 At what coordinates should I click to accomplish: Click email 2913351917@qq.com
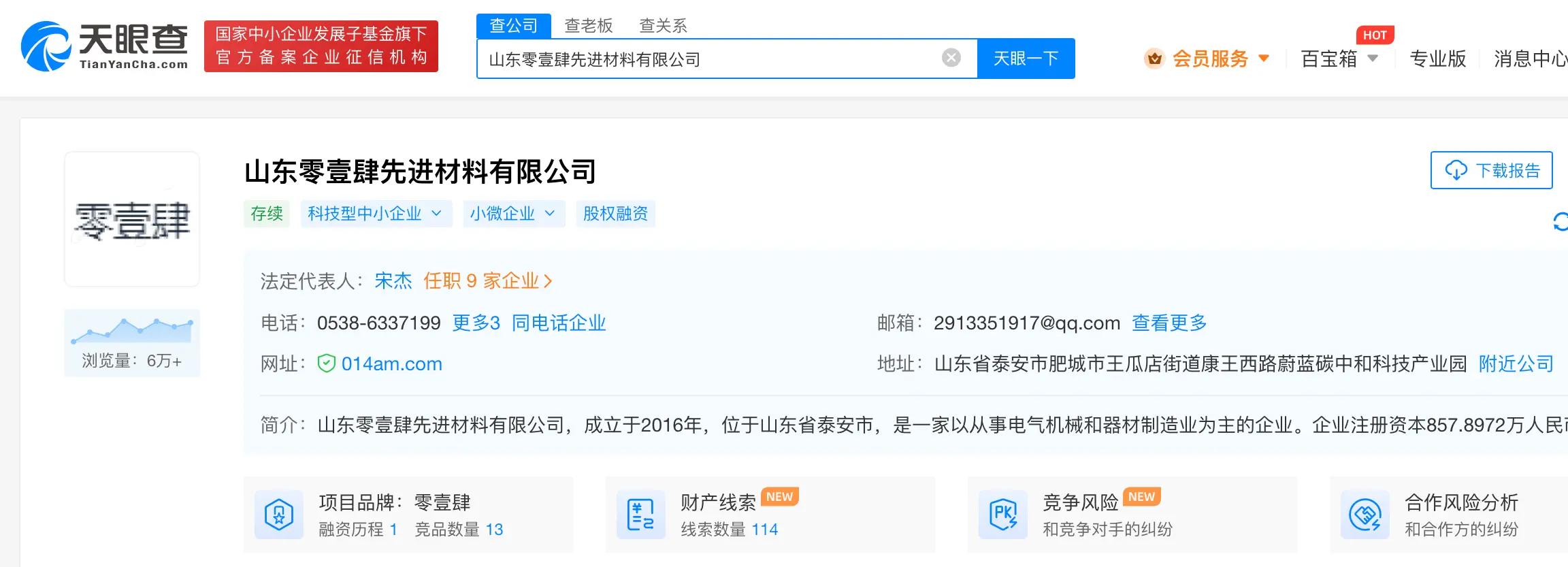point(1027,323)
